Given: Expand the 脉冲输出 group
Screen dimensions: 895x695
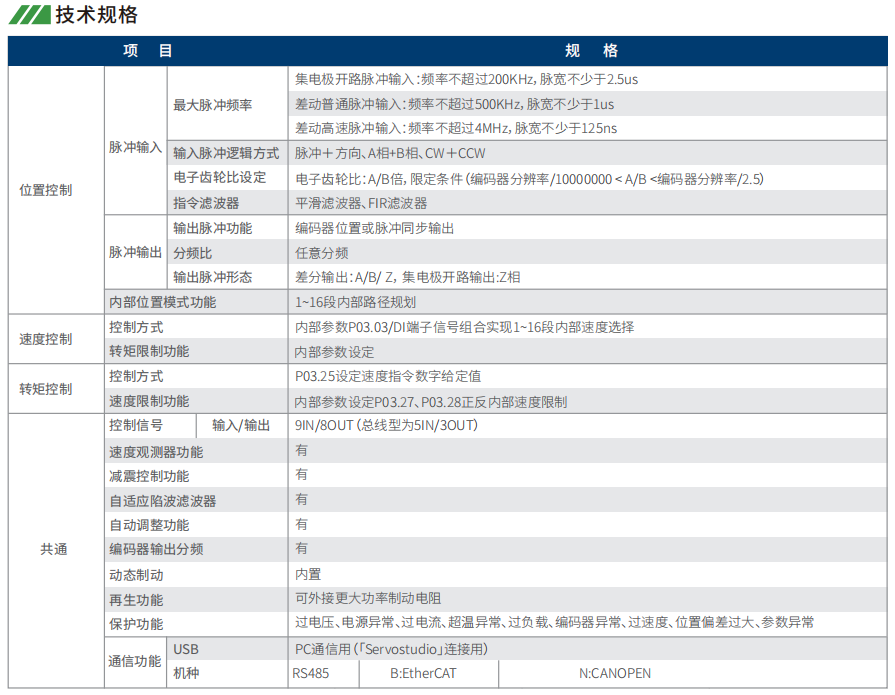Looking at the screenshot, I should pyautogui.click(x=136, y=252).
